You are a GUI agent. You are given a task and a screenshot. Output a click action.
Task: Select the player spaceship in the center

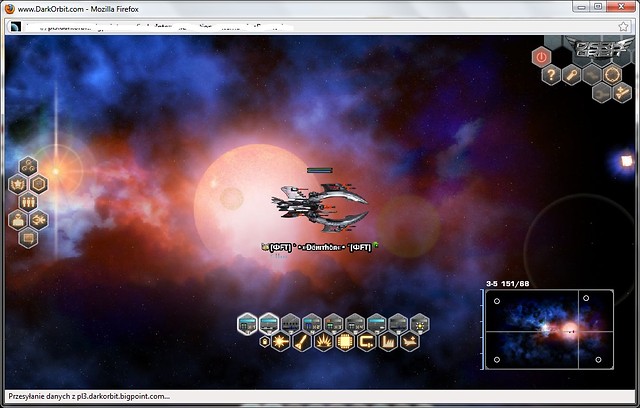pos(320,208)
